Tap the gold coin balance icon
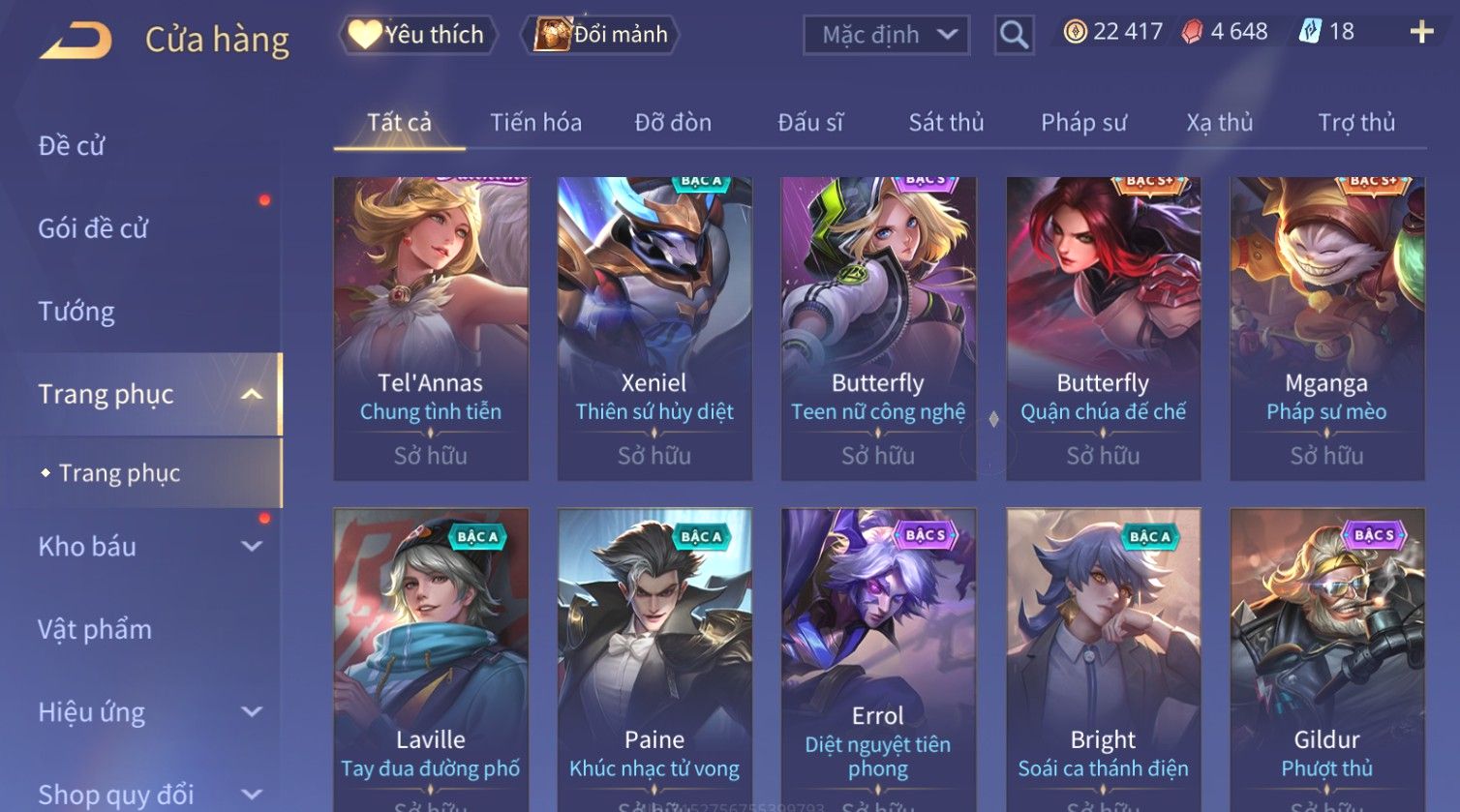Image resolution: width=1460 pixels, height=812 pixels. coord(1075,32)
